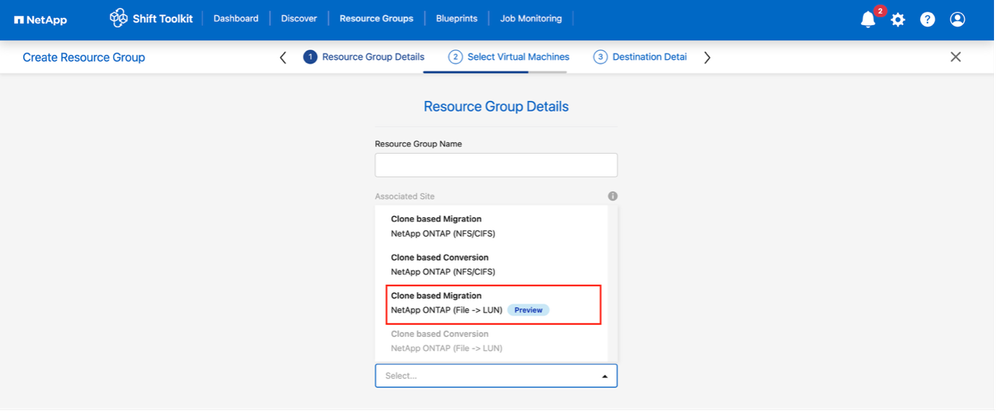Switch to Destination Details step
The image size is (999, 412).
click(x=640, y=57)
